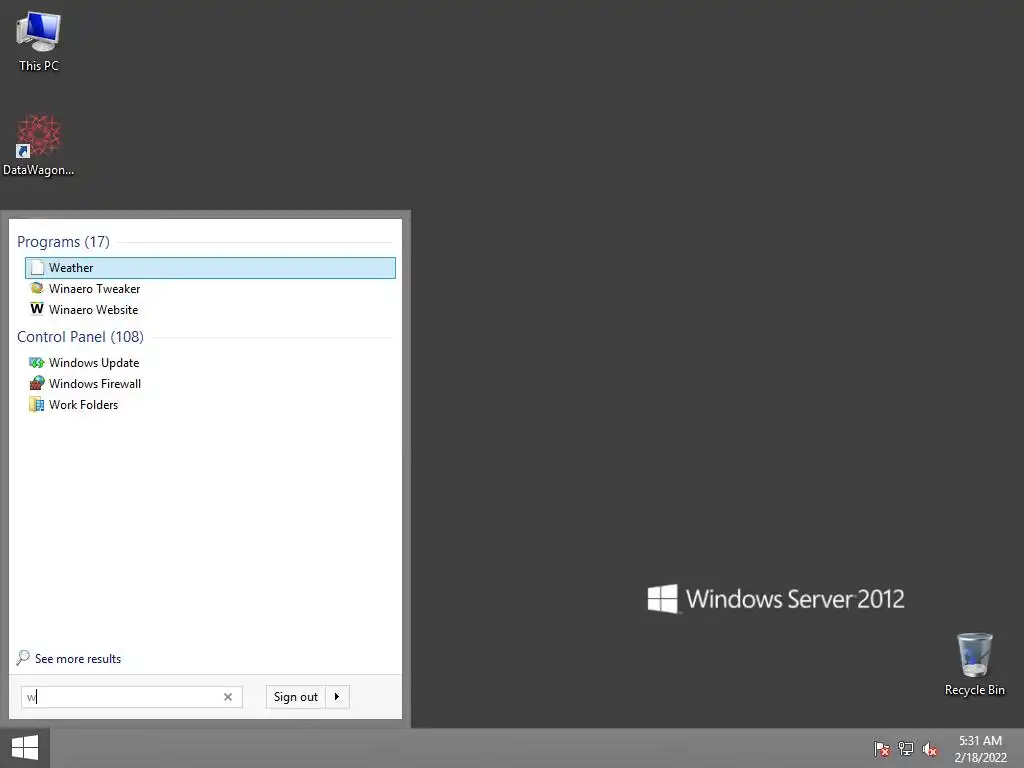
Task: Click the Sign out button
Action: tap(295, 697)
